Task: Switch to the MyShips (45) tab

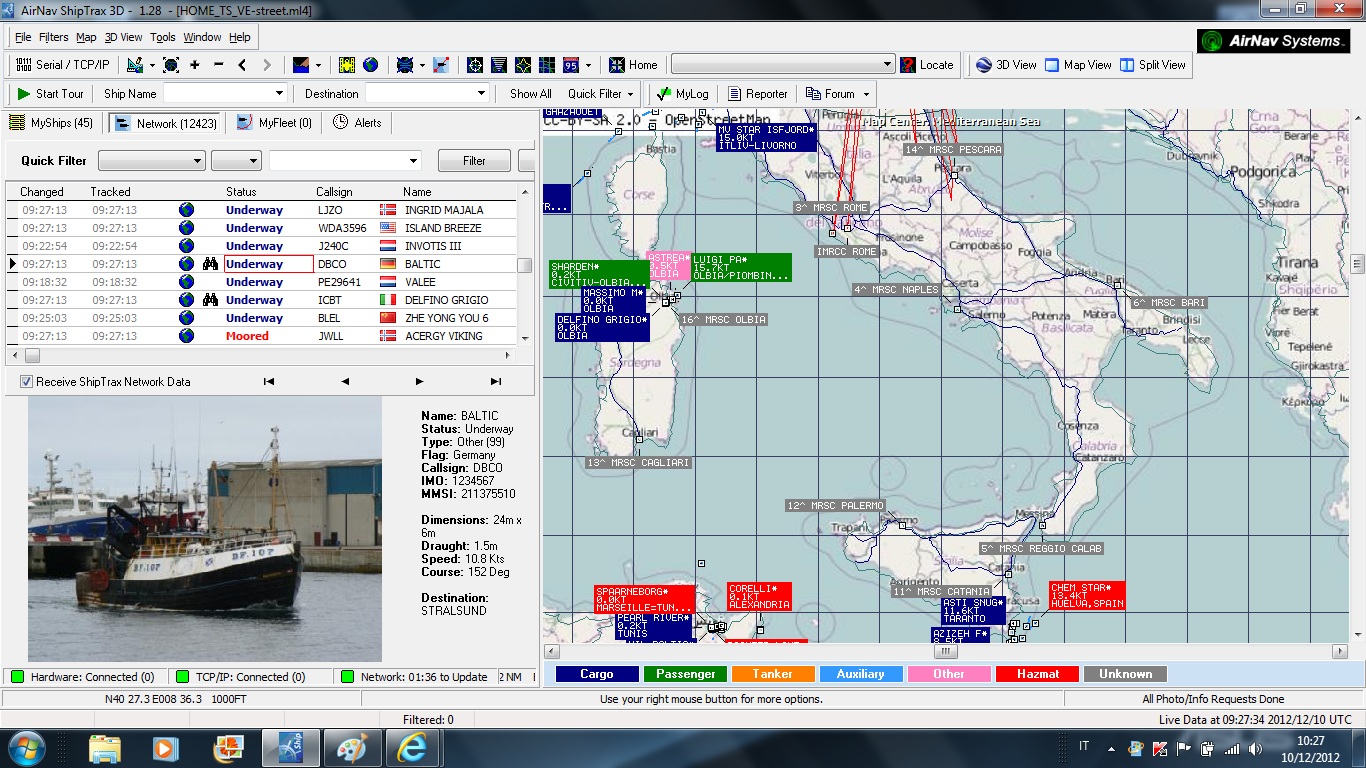Action: click(x=52, y=123)
